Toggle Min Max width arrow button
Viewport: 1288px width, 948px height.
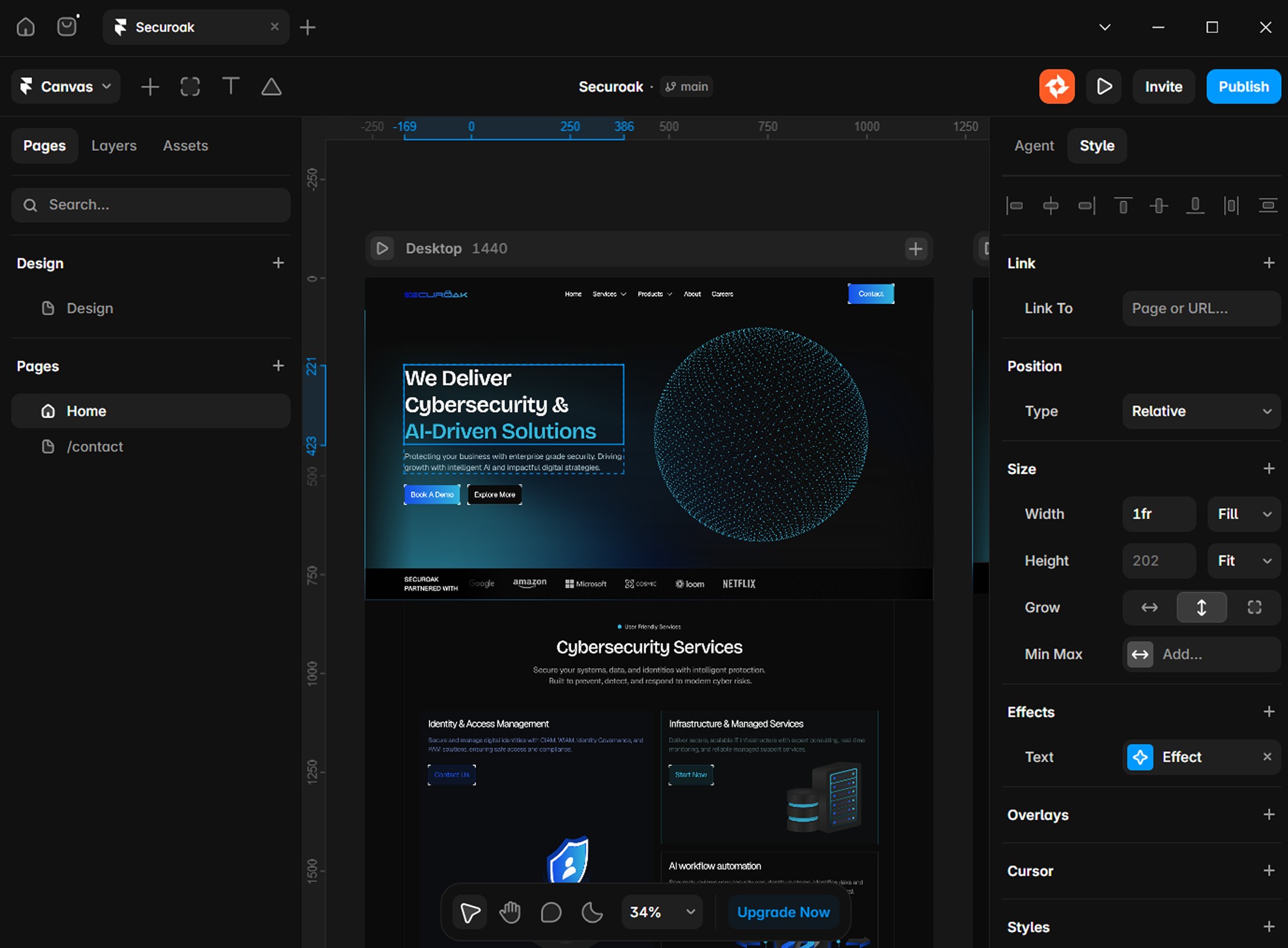[x=1140, y=654]
